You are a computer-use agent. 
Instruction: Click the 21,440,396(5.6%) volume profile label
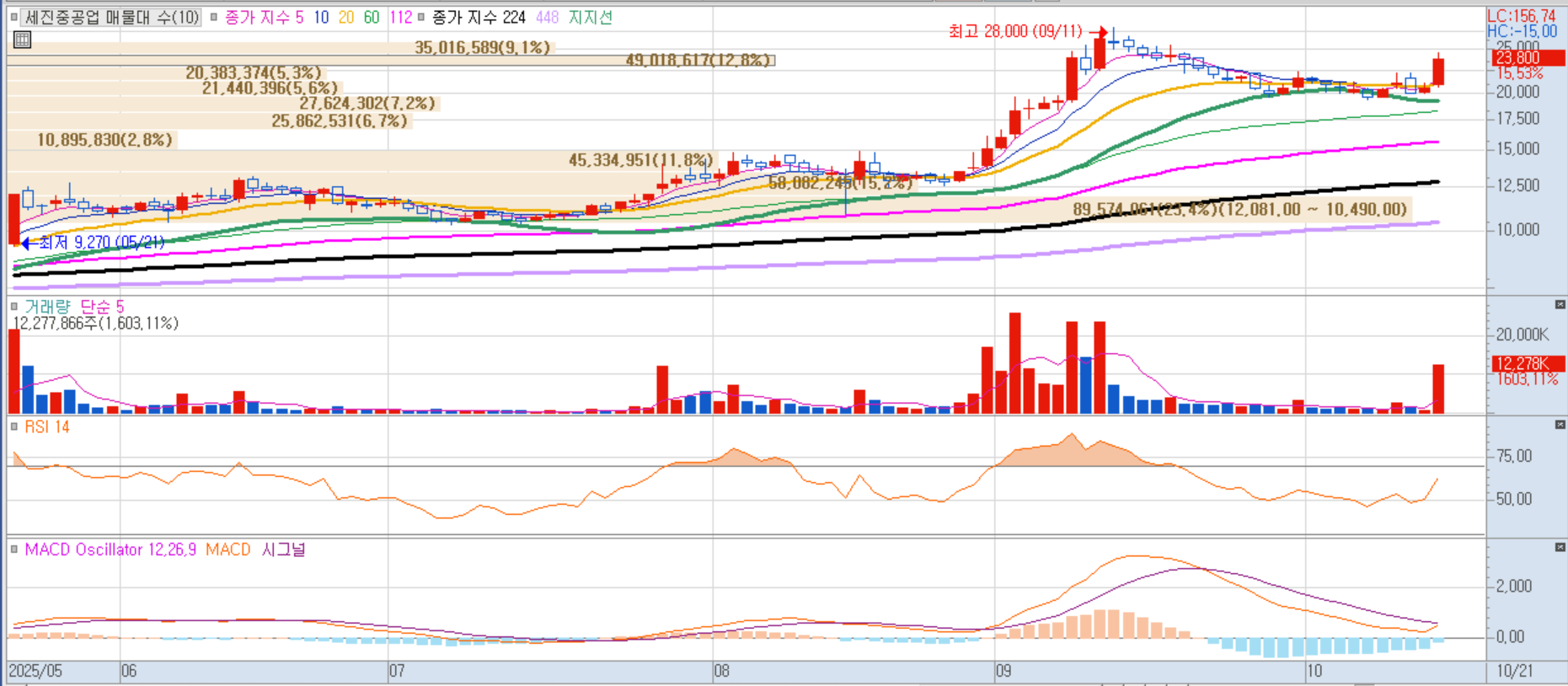pyautogui.click(x=270, y=88)
